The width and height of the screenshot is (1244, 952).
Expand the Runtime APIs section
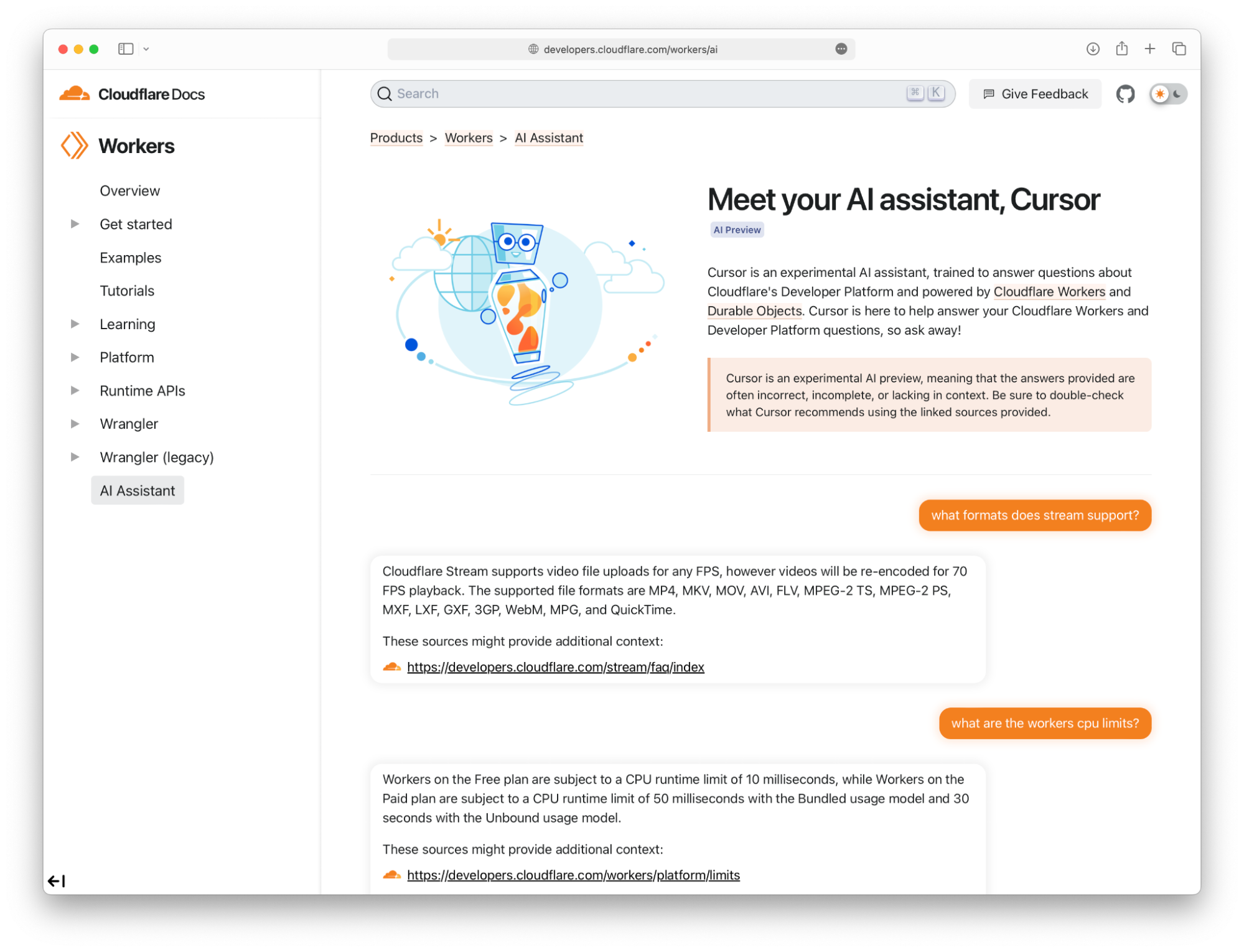75,391
